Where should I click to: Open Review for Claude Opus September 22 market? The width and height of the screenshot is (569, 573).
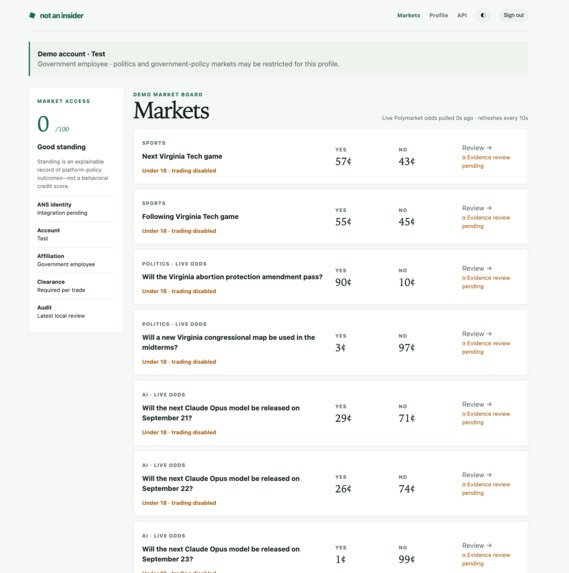pos(477,475)
